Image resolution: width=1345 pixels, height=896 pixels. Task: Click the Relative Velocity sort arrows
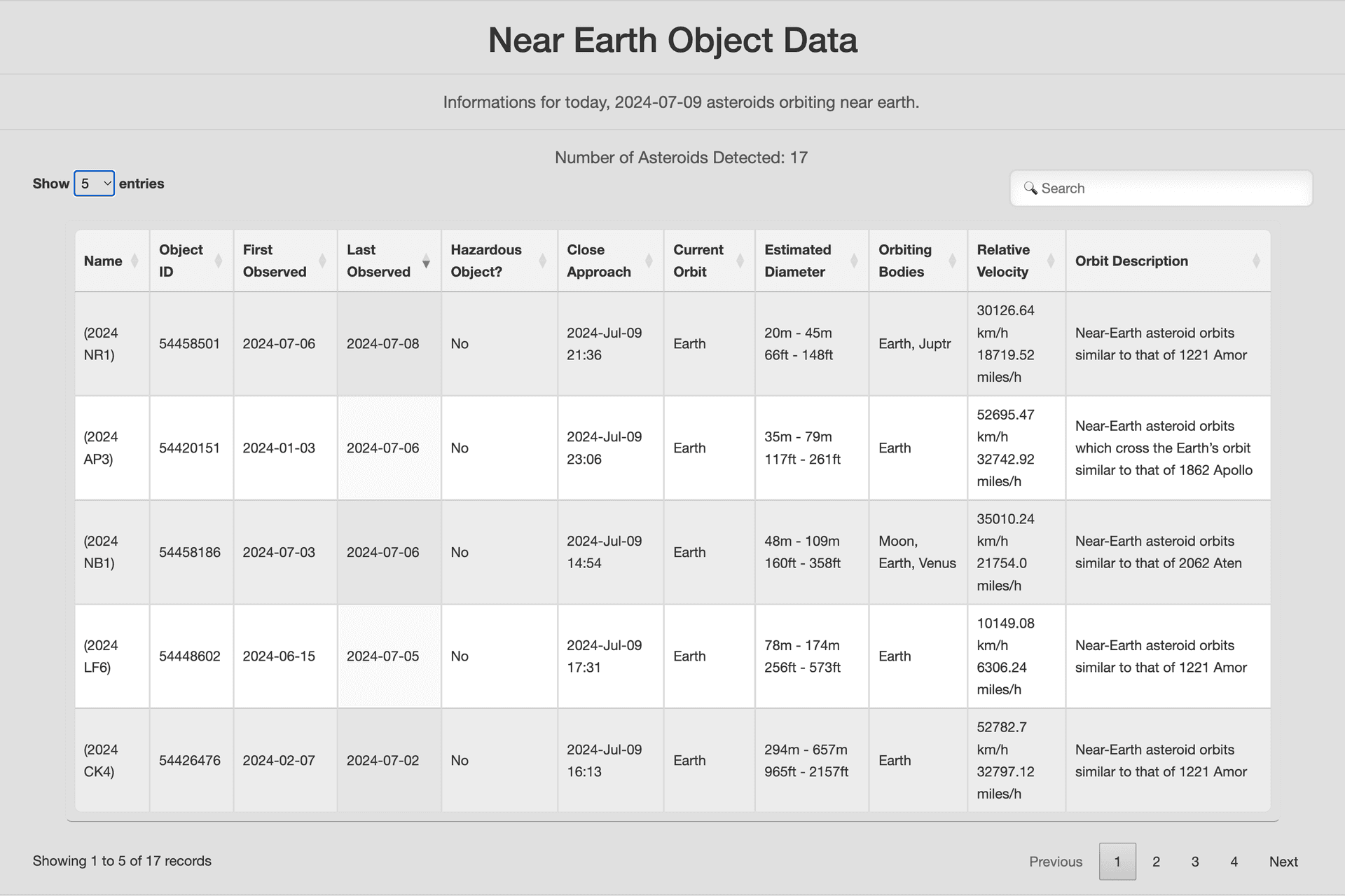(x=1051, y=261)
